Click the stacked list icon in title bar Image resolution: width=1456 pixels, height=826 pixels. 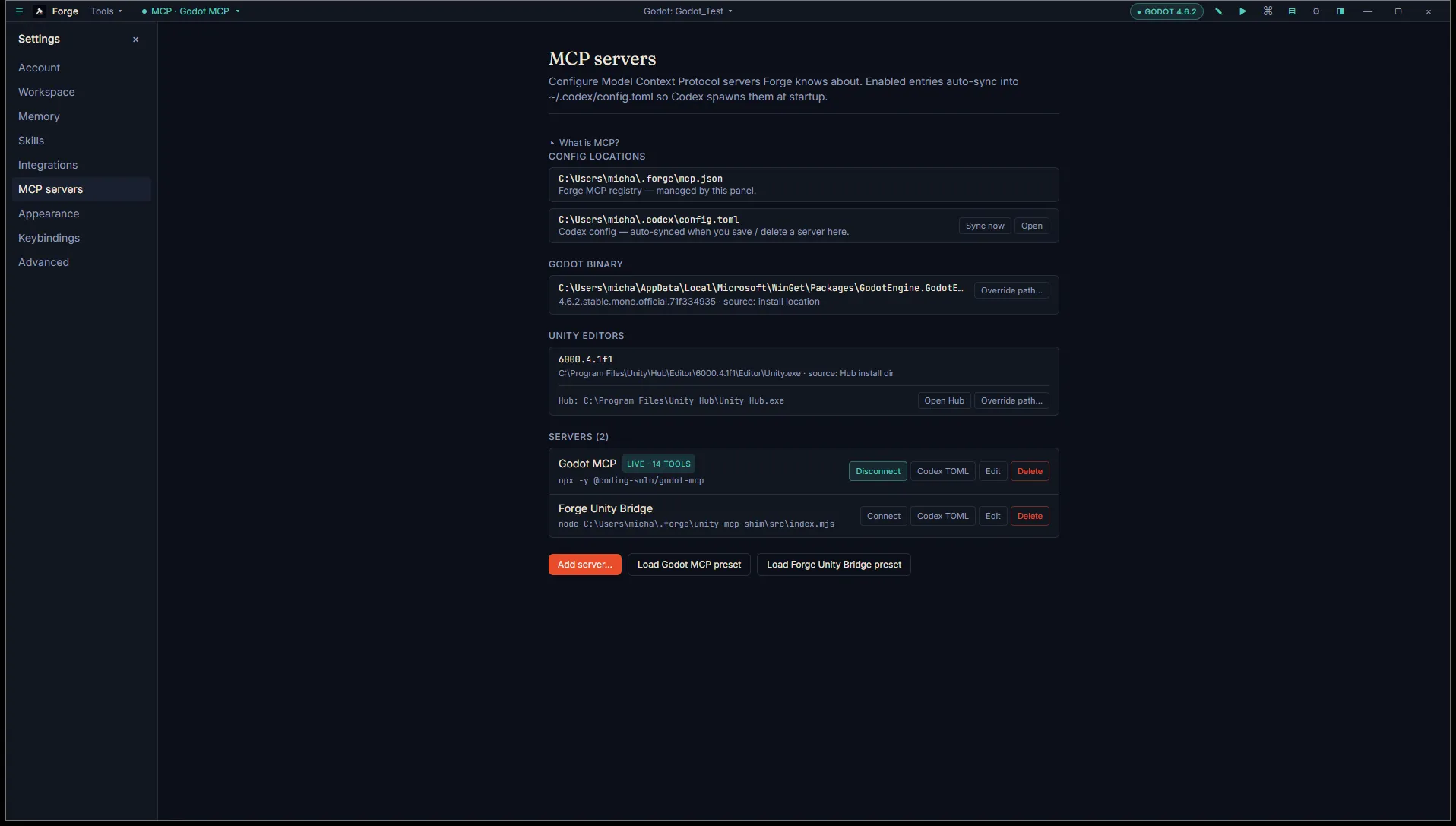(1292, 11)
